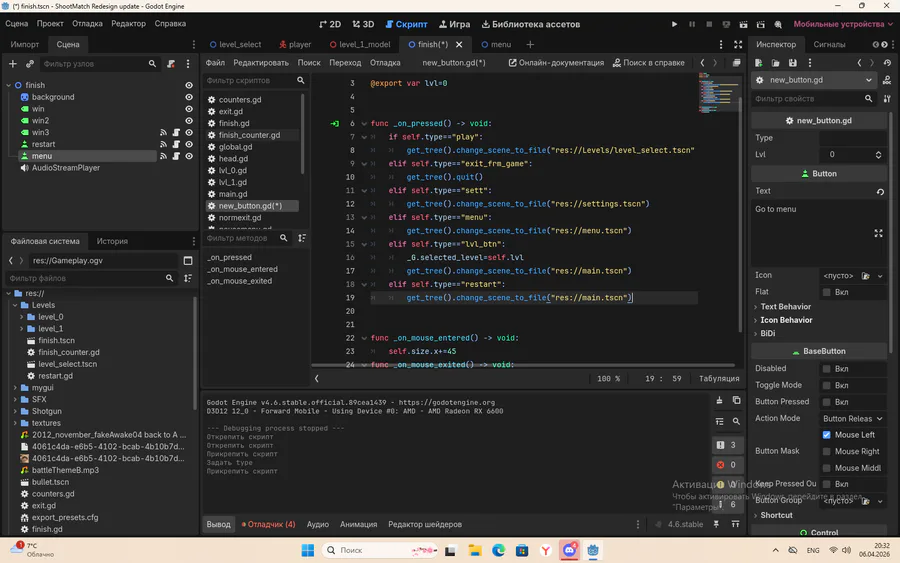The height and width of the screenshot is (563, 900).
Task: Stop the running project
Action: click(709, 24)
